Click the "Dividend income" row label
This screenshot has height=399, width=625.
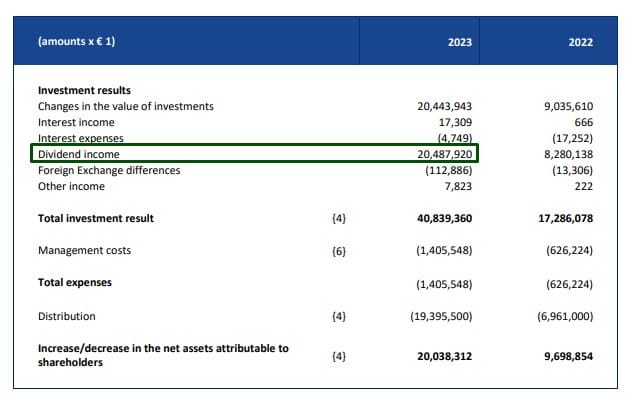pos(79,154)
